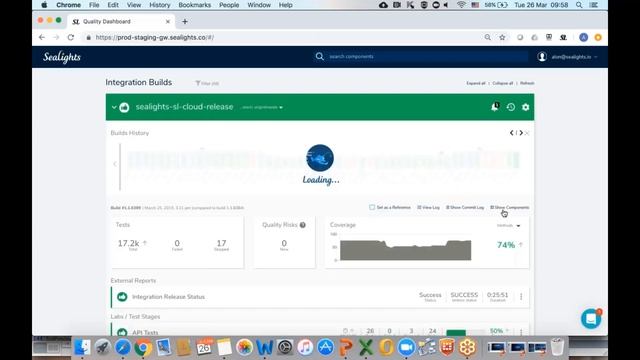Open Chrome's History menu
The width and height of the screenshot is (640, 360).
click(x=160, y=5)
